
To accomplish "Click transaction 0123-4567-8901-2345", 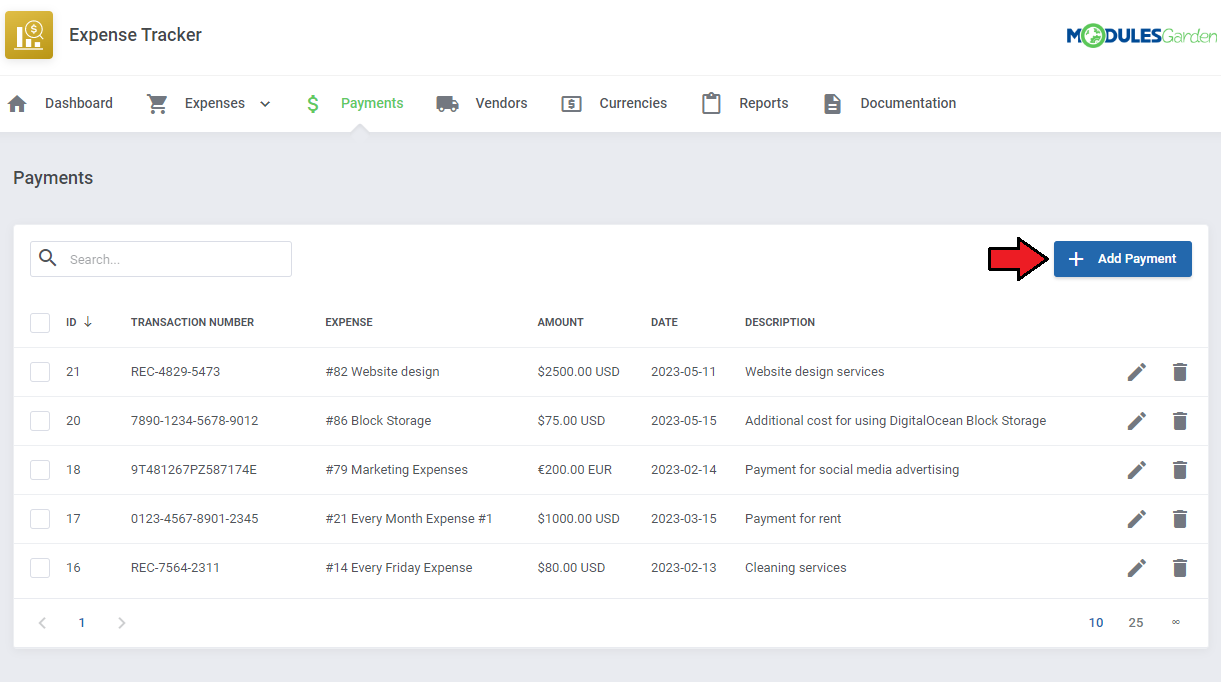I will click(x=194, y=519).
